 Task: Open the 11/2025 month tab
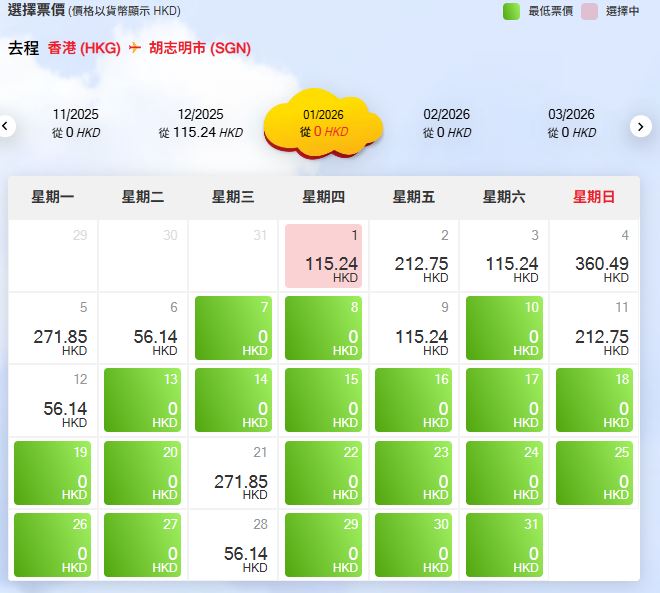76,123
